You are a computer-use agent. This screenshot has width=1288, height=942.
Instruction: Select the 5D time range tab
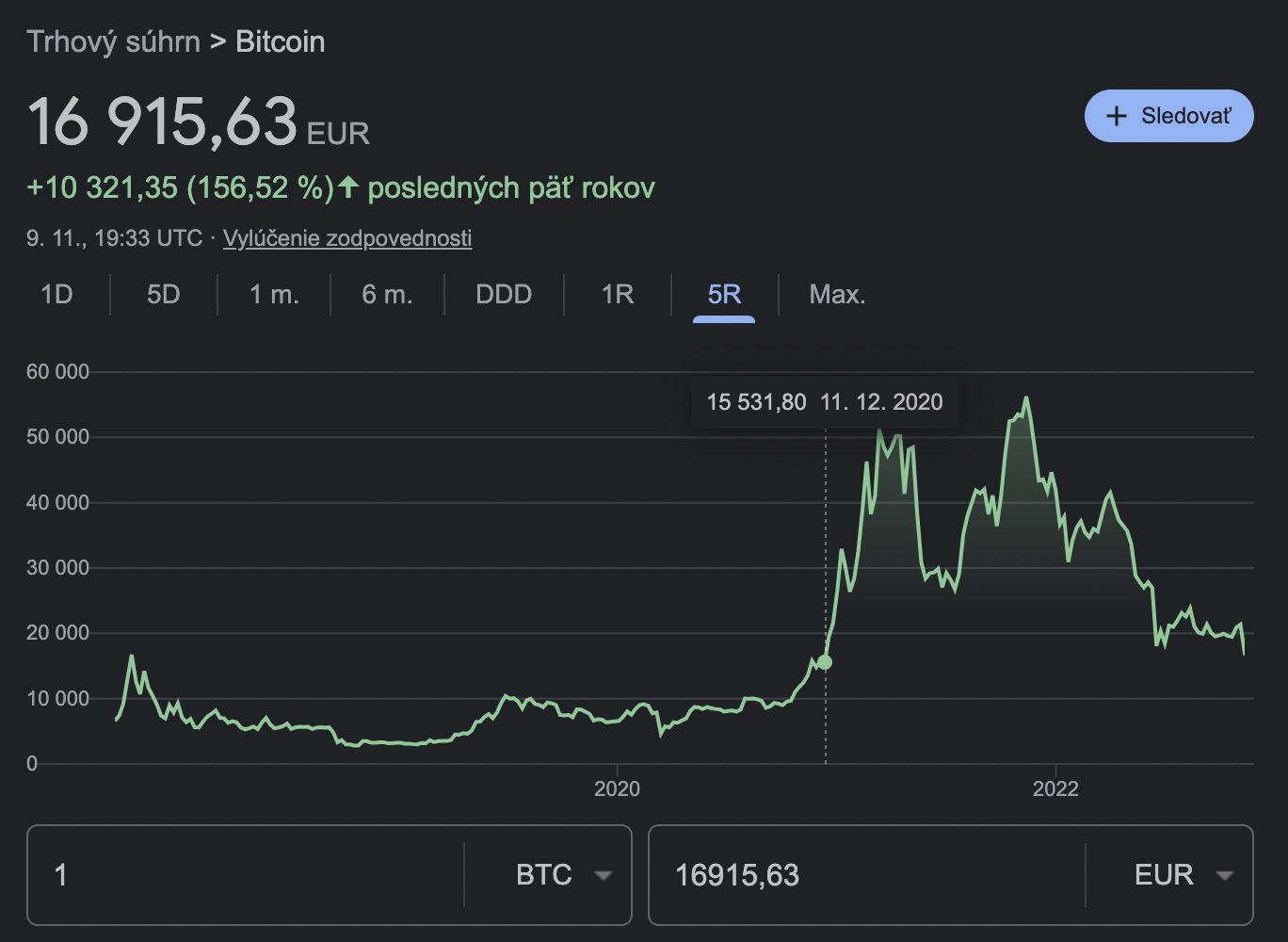[163, 295]
